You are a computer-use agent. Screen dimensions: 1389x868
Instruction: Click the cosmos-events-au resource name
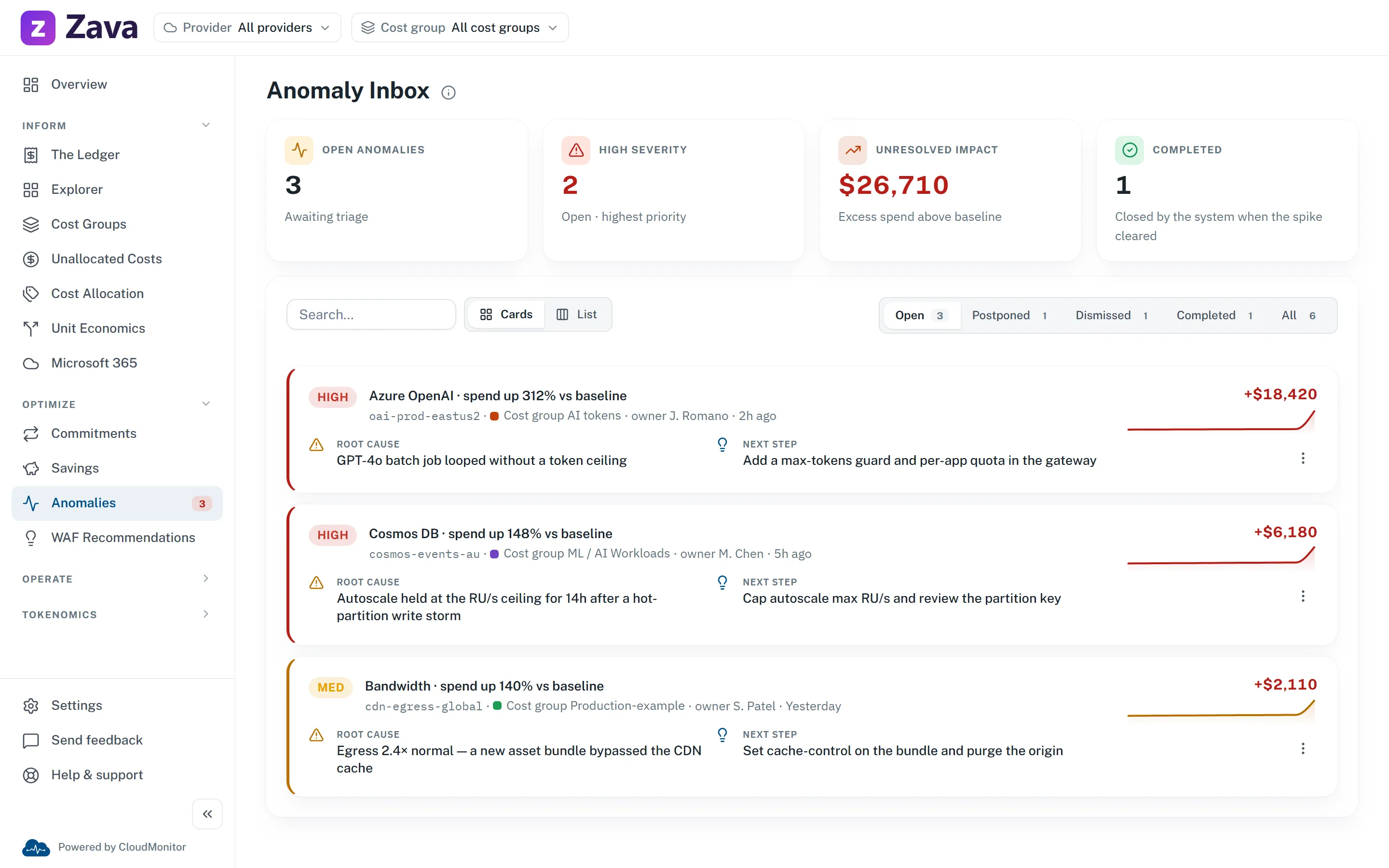(424, 554)
